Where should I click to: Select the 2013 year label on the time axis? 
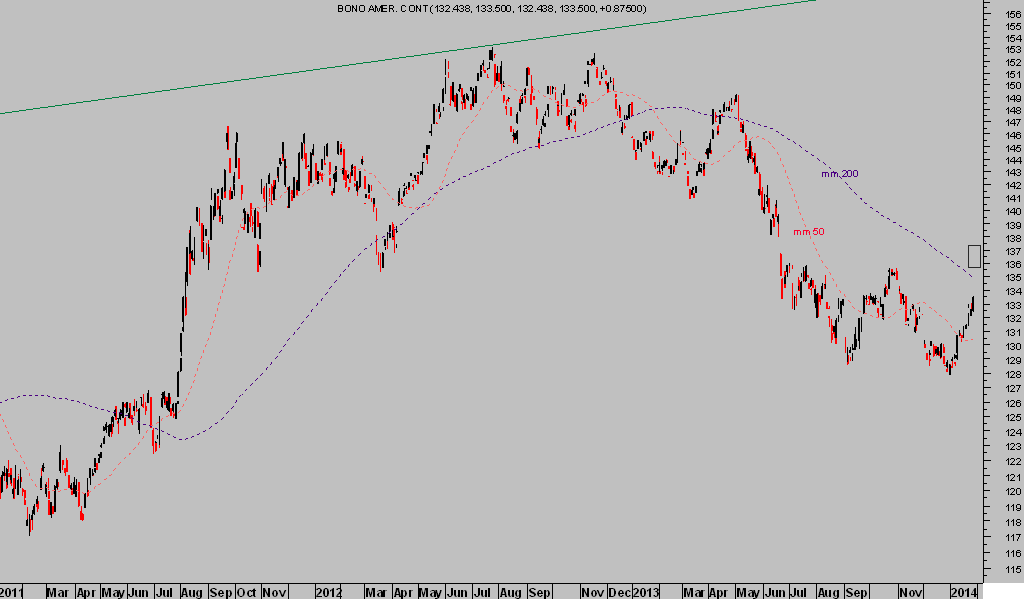pyautogui.click(x=642, y=591)
